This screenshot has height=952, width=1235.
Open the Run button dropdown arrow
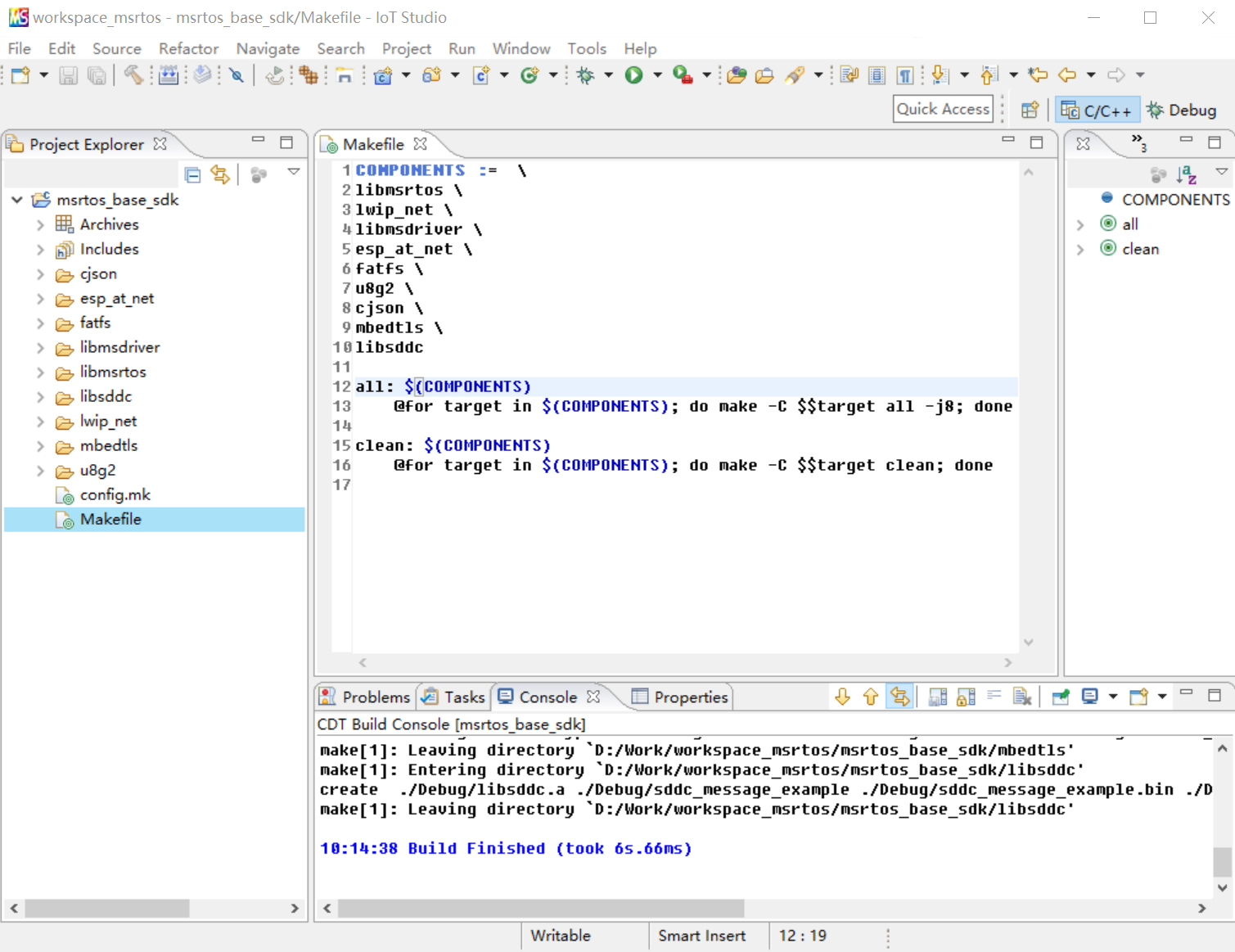pyautogui.click(x=656, y=75)
